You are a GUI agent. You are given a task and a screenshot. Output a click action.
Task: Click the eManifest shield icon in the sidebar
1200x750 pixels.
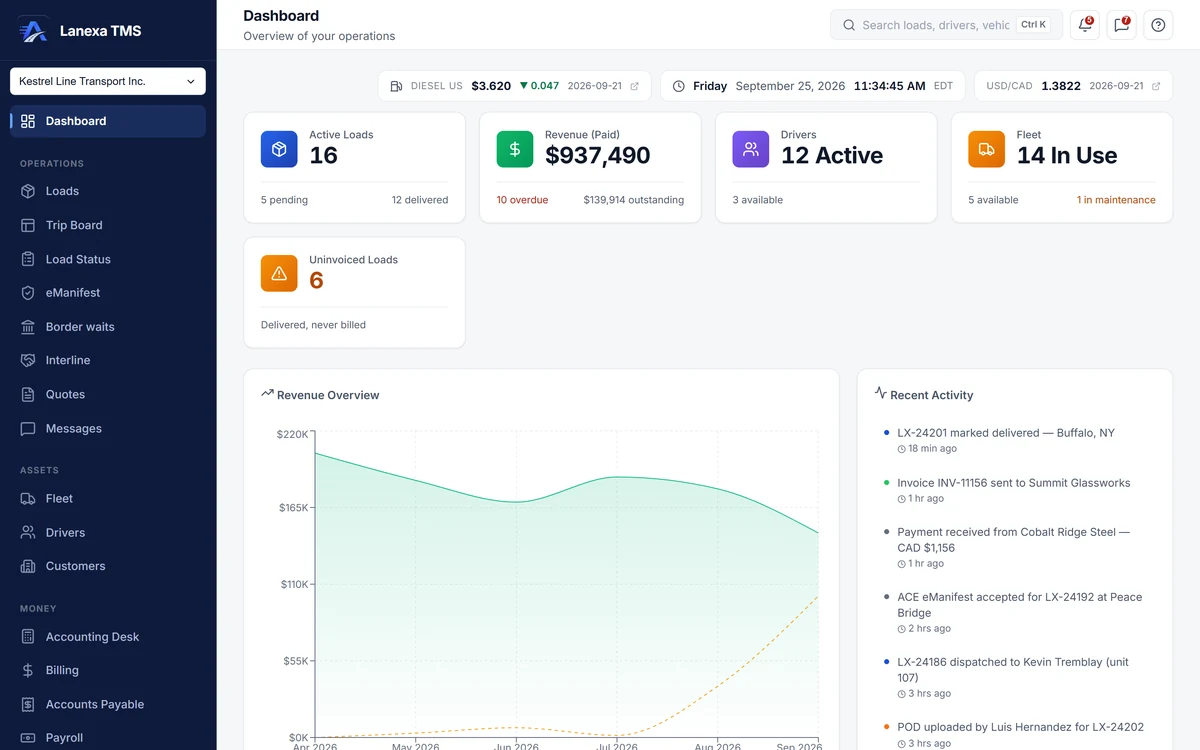click(28, 293)
